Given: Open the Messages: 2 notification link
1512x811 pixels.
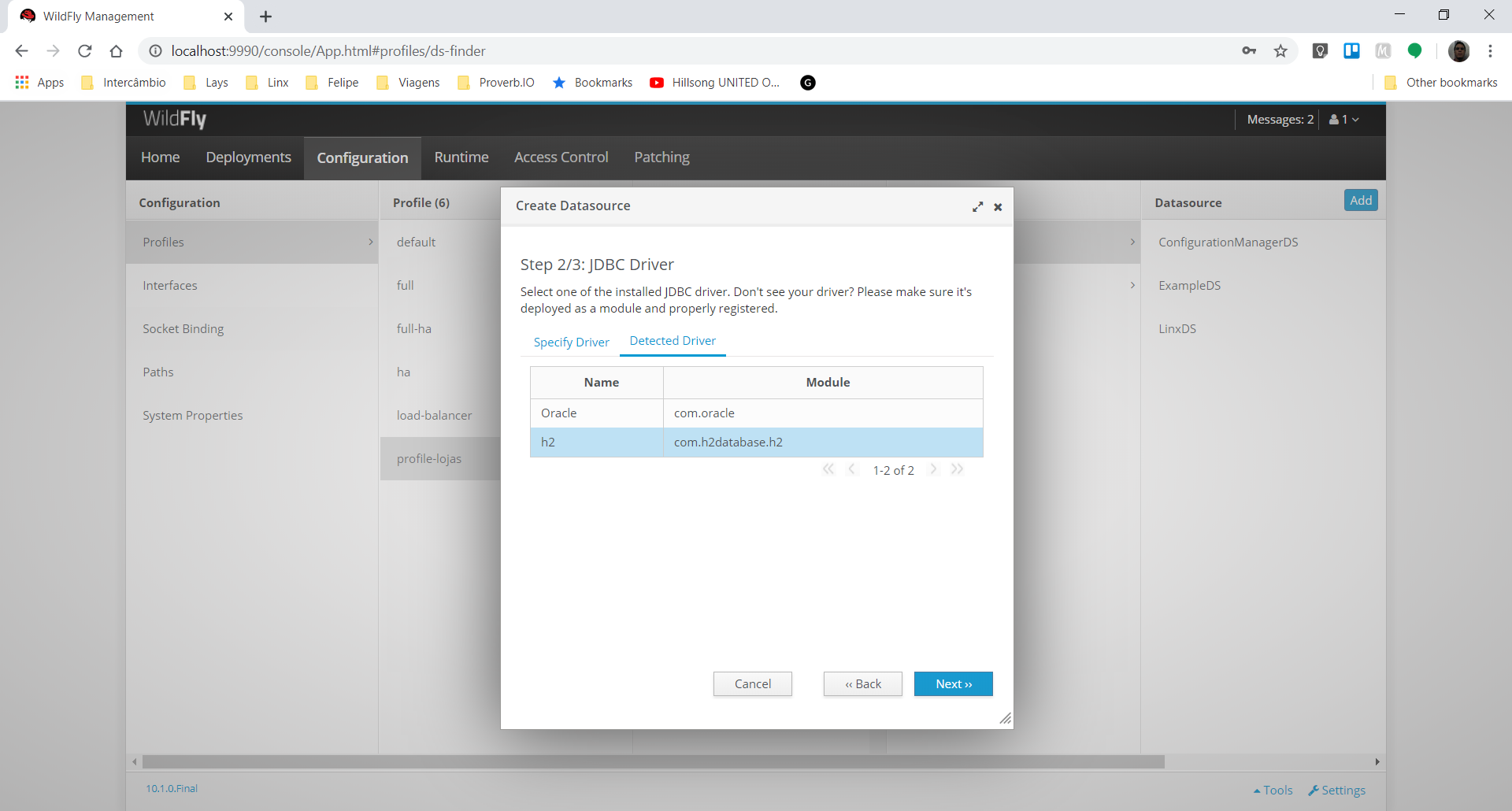Looking at the screenshot, I should pyautogui.click(x=1280, y=120).
